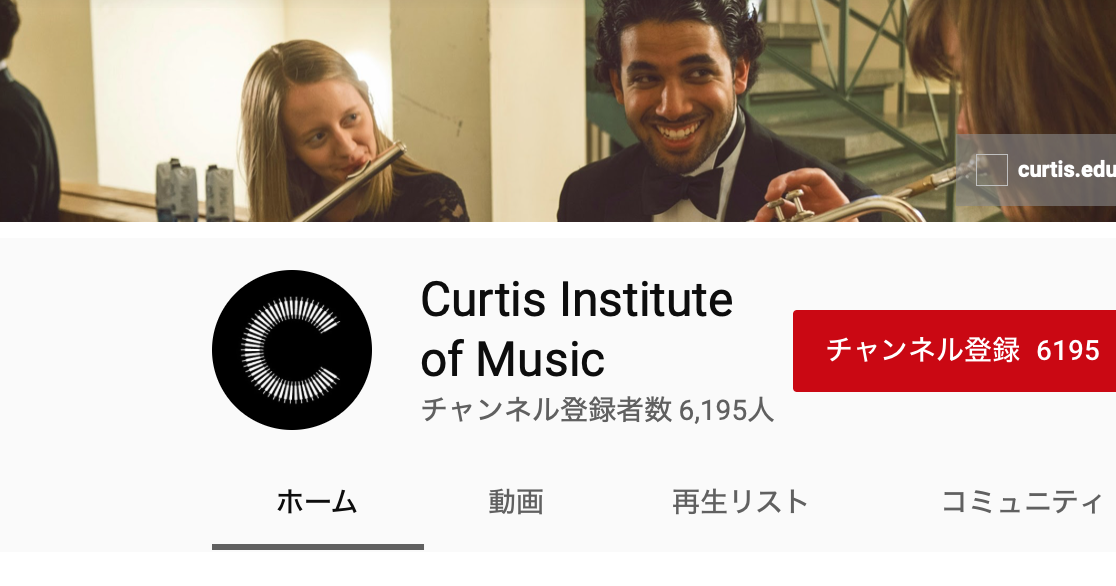The width and height of the screenshot is (1116, 586).
Task: Subscribe using the red チャンネル登録 button
Action: pyautogui.click(x=954, y=350)
